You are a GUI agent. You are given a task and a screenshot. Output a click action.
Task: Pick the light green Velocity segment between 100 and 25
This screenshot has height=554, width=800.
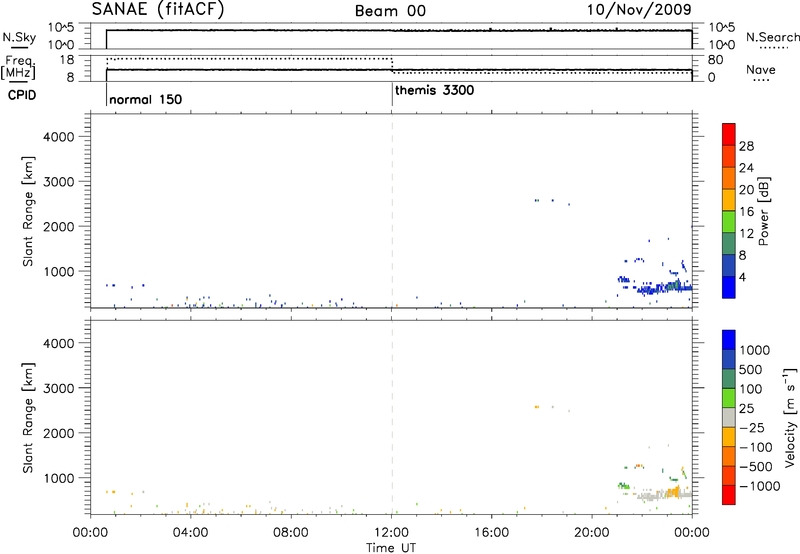point(729,398)
